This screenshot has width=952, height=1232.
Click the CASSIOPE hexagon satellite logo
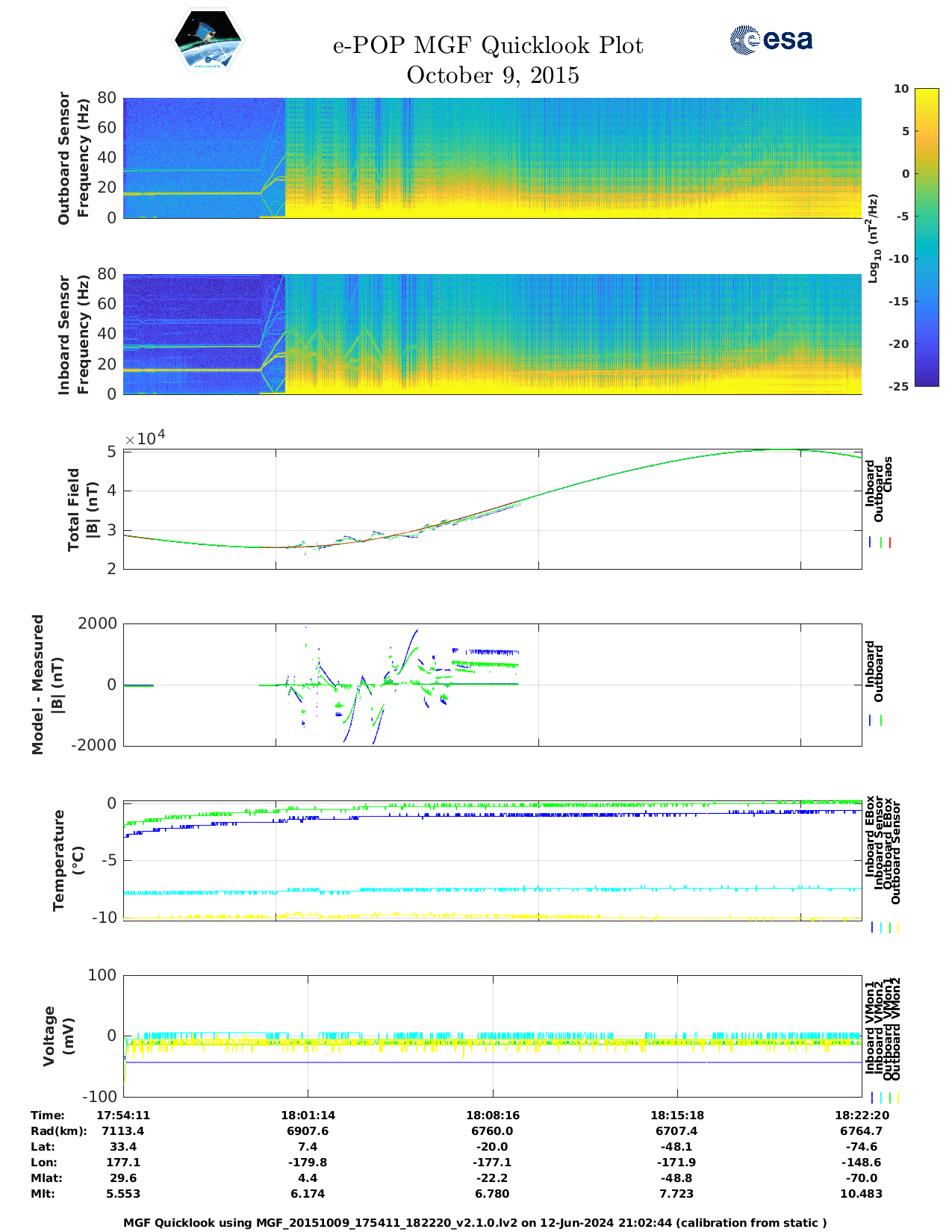pos(208,40)
